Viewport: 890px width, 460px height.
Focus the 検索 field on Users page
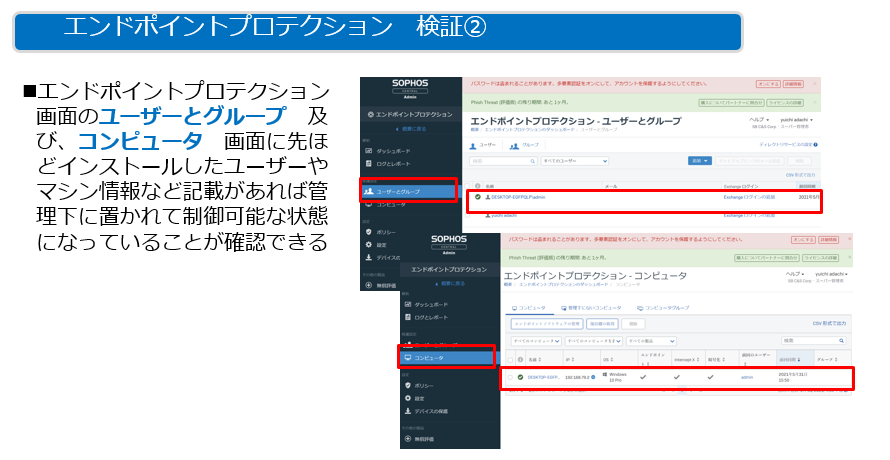pos(503,161)
